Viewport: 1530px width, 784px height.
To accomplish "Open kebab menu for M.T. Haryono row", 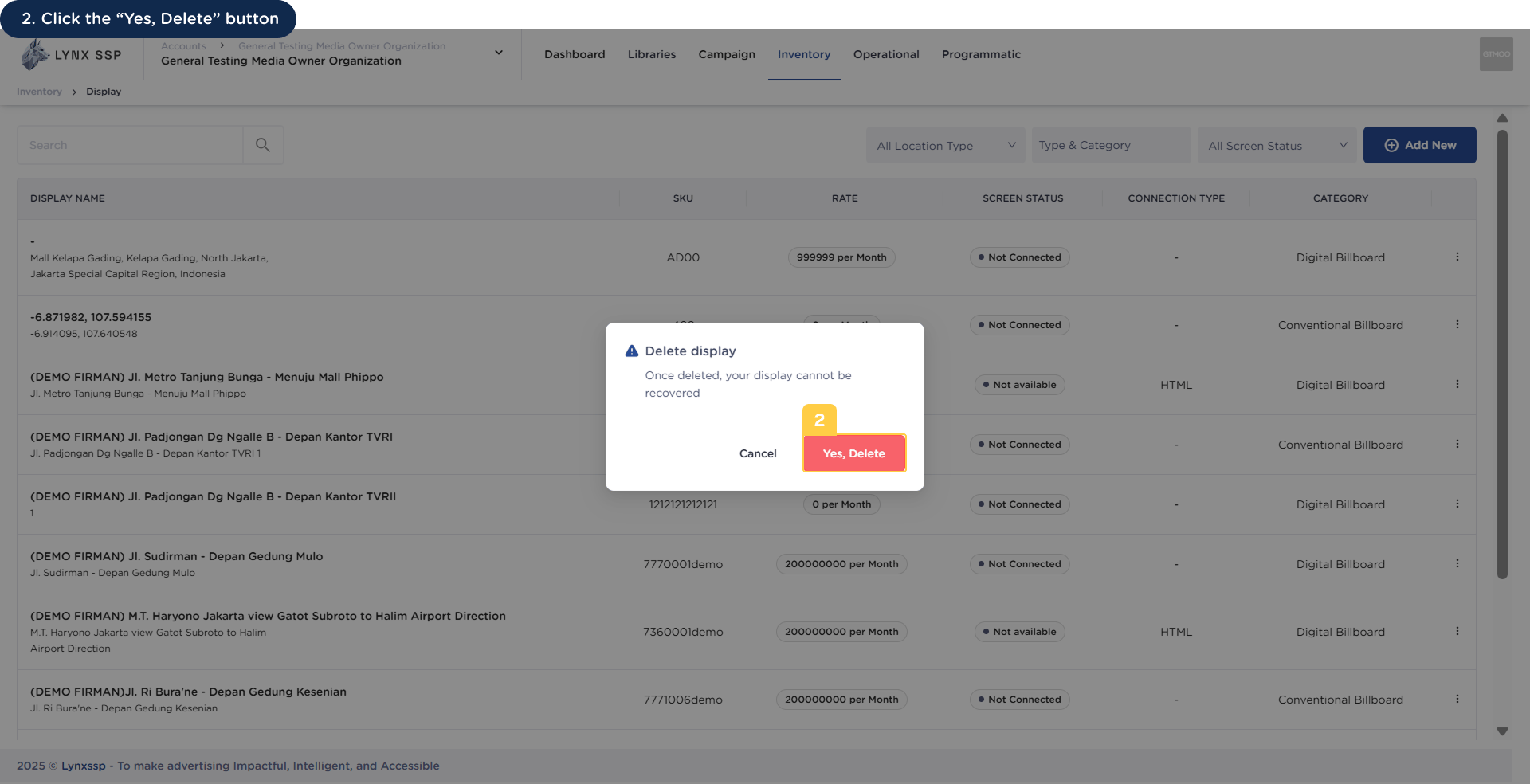I will (x=1457, y=631).
